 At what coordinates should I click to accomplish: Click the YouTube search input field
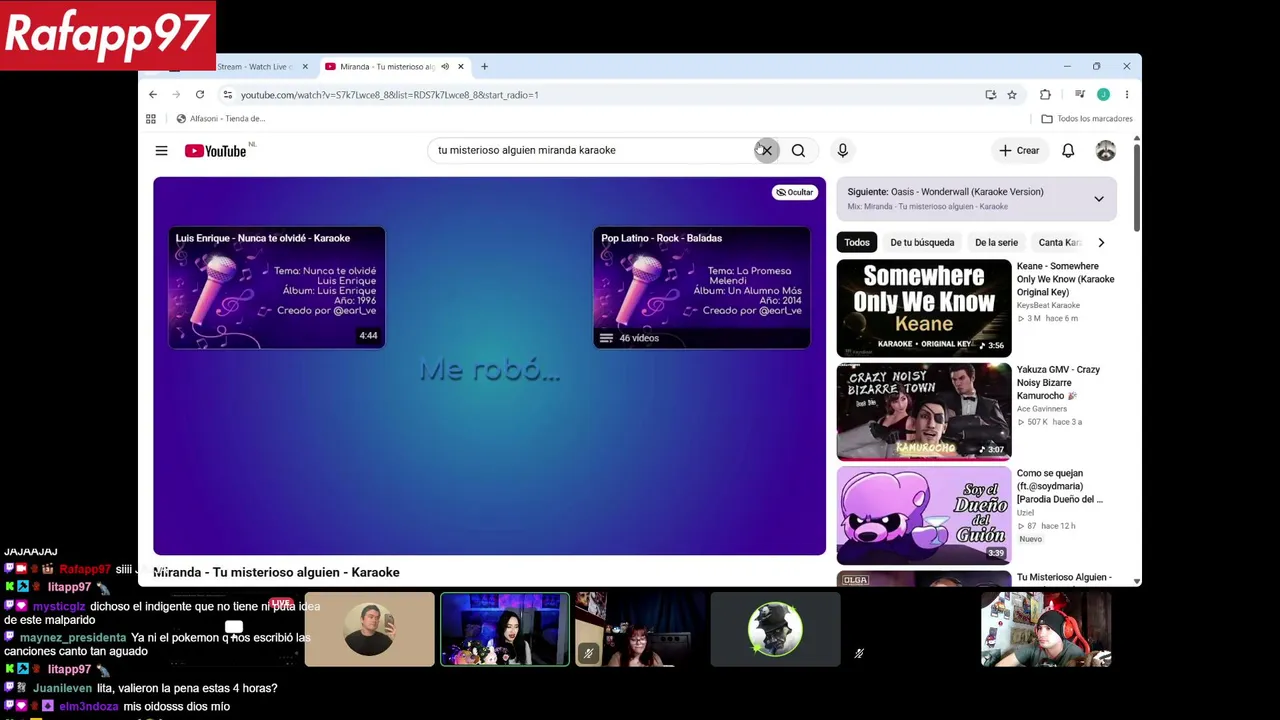pyautogui.click(x=590, y=150)
